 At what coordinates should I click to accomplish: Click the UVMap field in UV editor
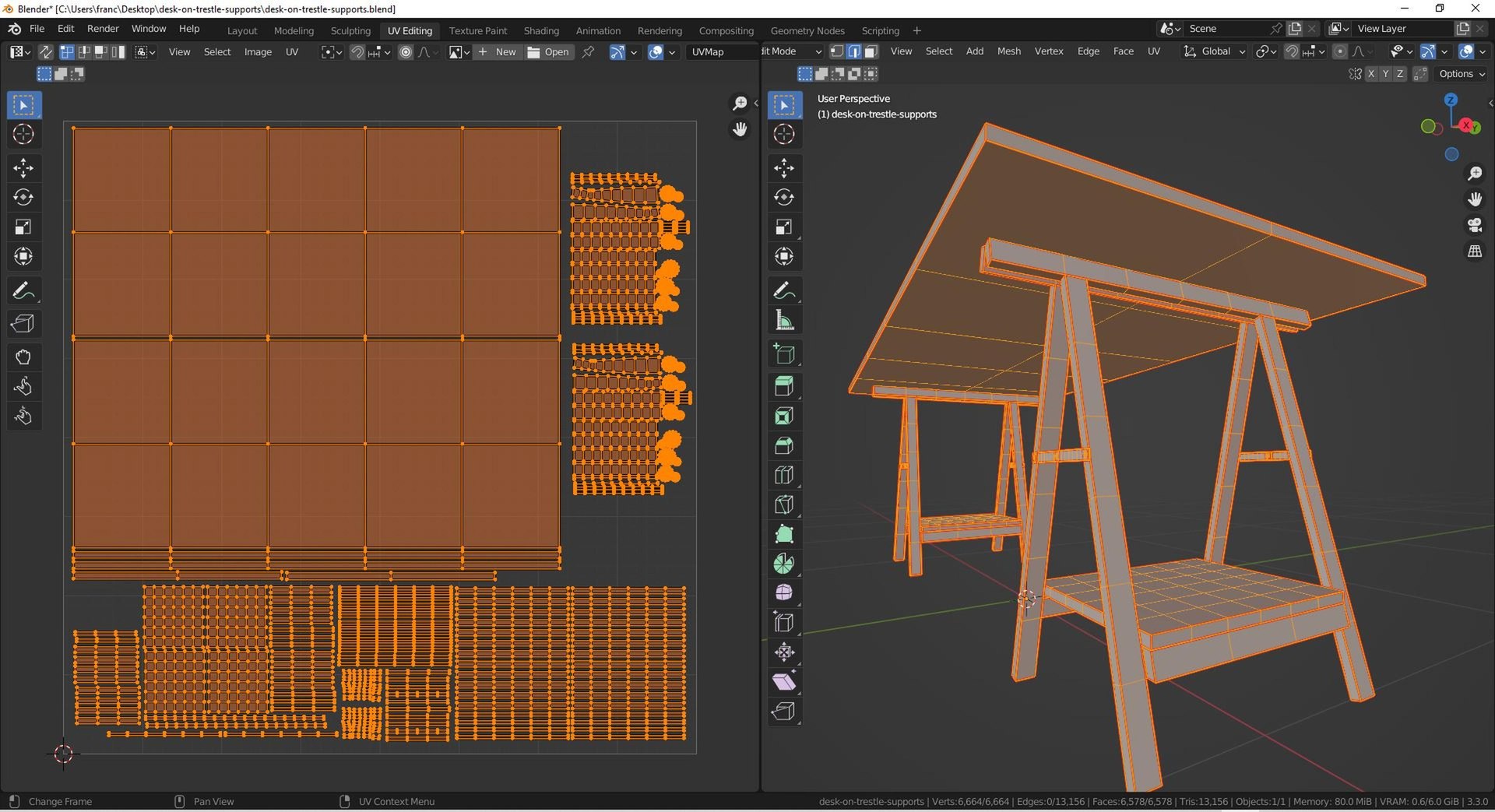[x=723, y=52]
